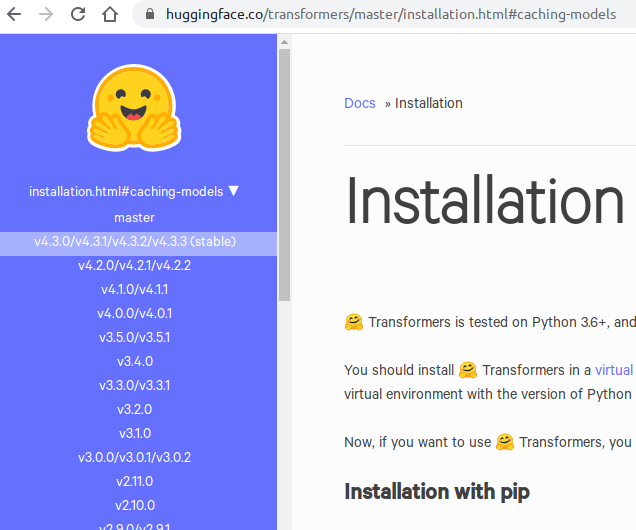
Task: Open docs version v3.2.0
Action: (134, 409)
